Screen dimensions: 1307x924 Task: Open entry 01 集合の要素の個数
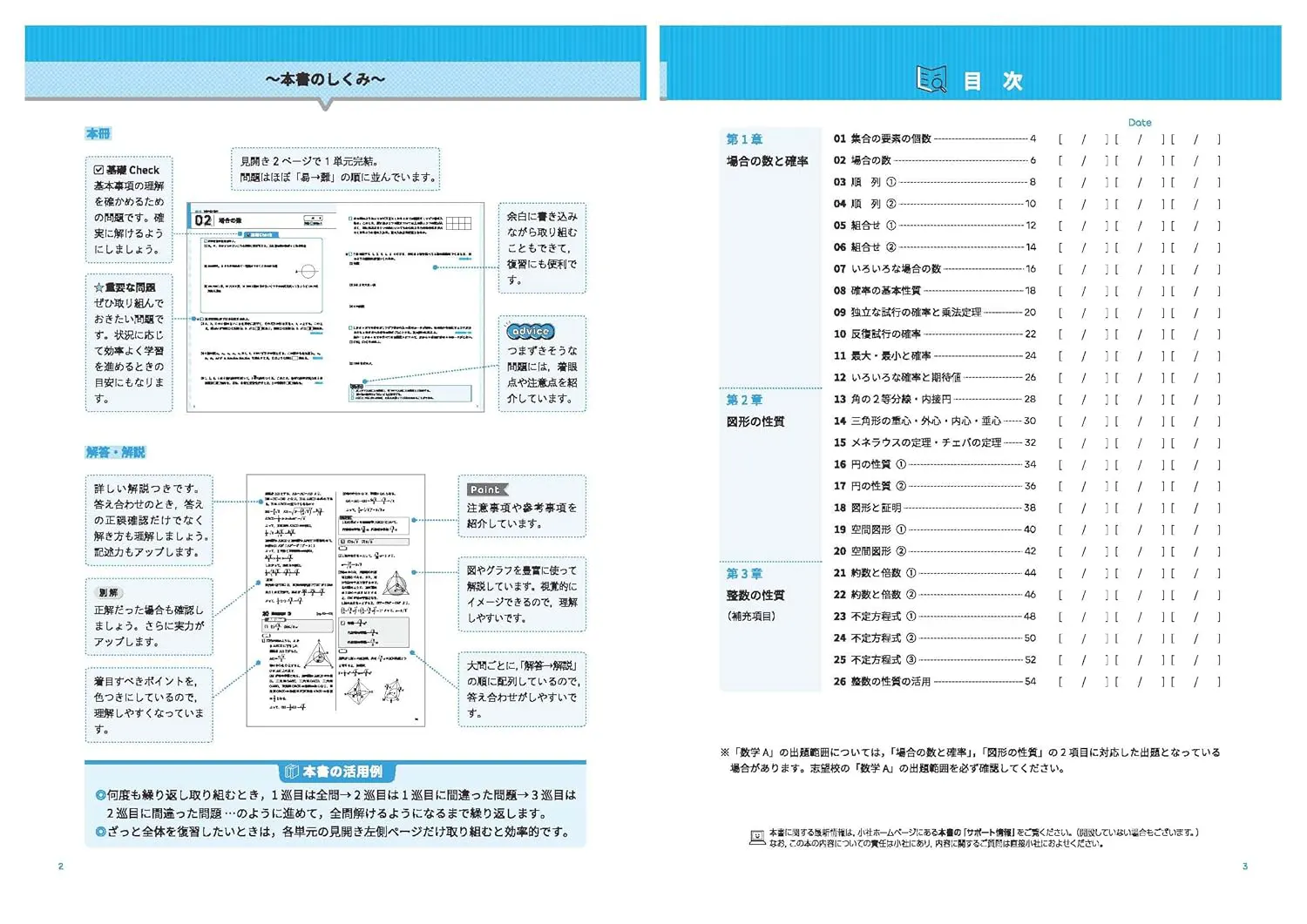pos(934,138)
